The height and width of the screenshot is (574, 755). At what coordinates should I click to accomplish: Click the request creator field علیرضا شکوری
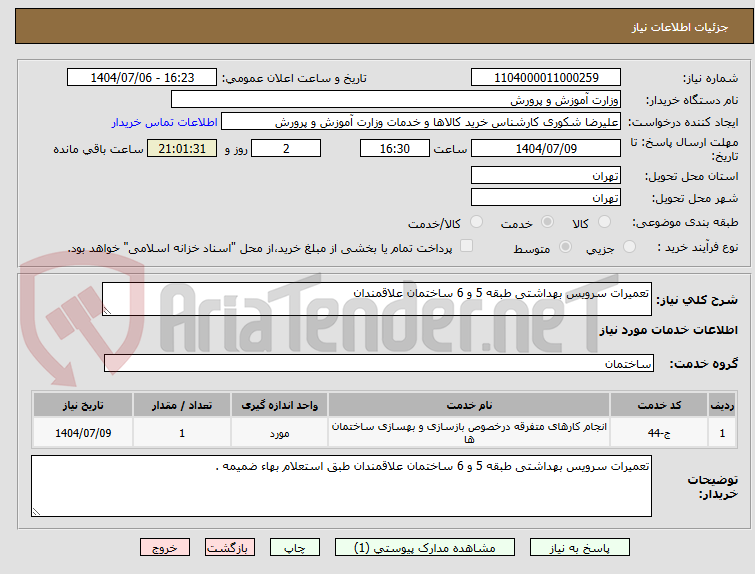pyautogui.click(x=421, y=122)
